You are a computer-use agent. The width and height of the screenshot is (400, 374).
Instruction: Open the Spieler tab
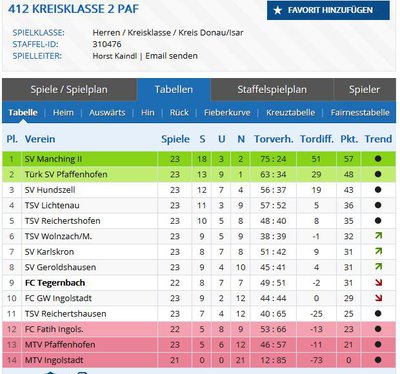(x=364, y=90)
